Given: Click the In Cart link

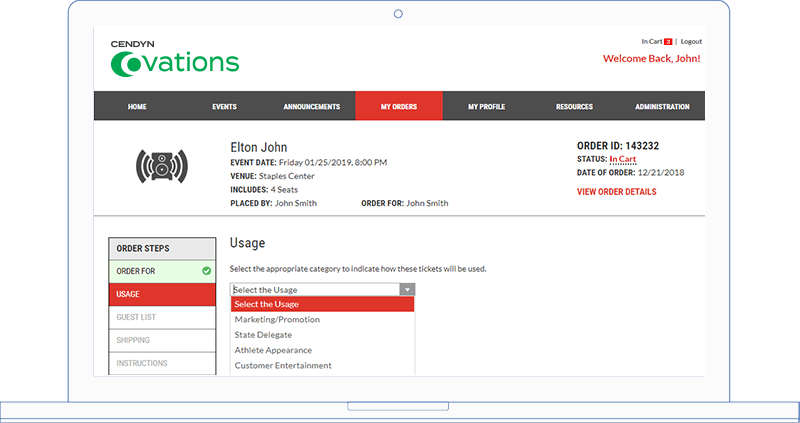Looking at the screenshot, I should [652, 42].
